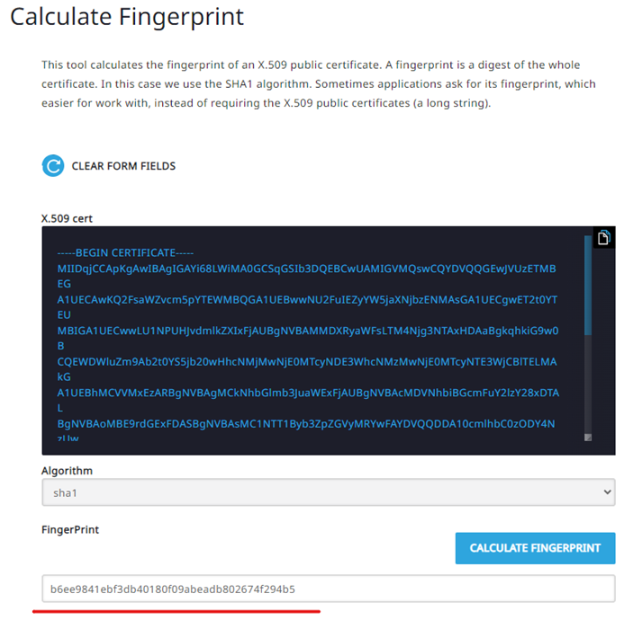
Task: Click the line starting with A1UECAwKQ2Fs
Action: (307, 300)
